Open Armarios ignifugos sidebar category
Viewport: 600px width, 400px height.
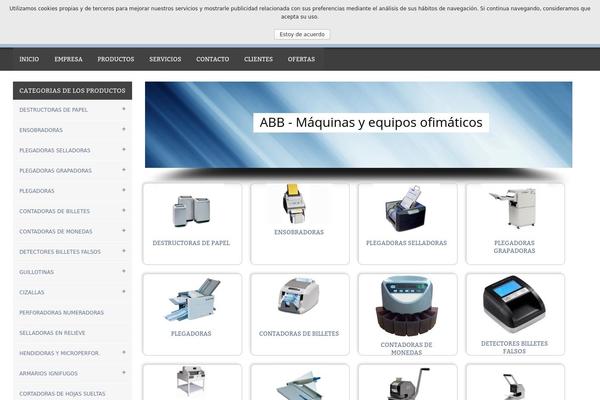[49, 374]
